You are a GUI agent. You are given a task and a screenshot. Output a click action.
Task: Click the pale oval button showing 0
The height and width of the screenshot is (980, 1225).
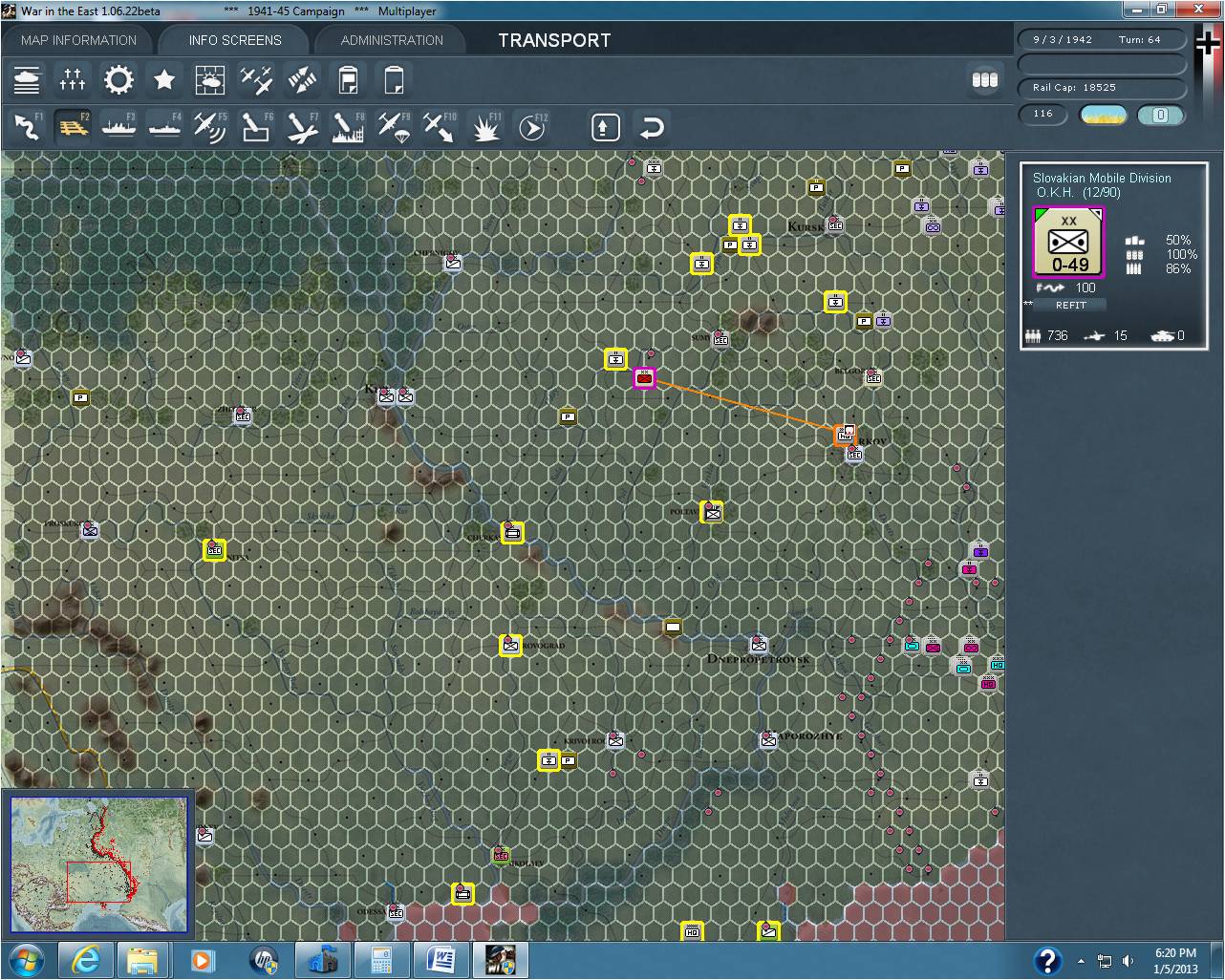tap(1161, 115)
